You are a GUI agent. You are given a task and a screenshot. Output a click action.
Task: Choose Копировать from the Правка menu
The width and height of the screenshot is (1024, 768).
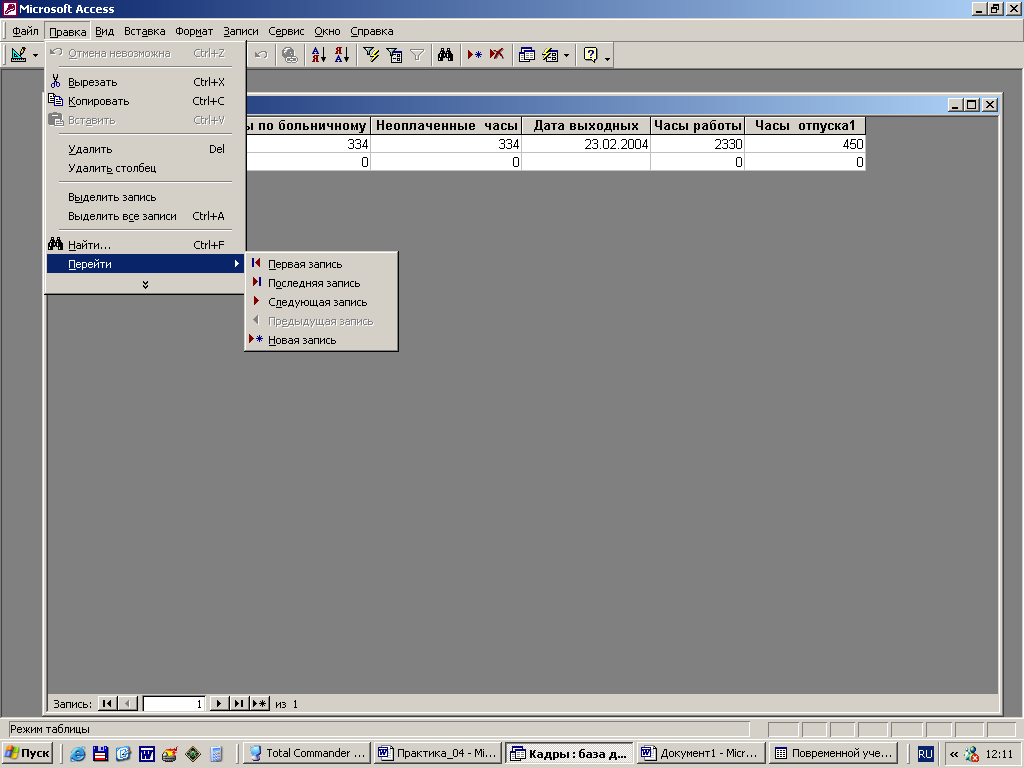(x=145, y=101)
